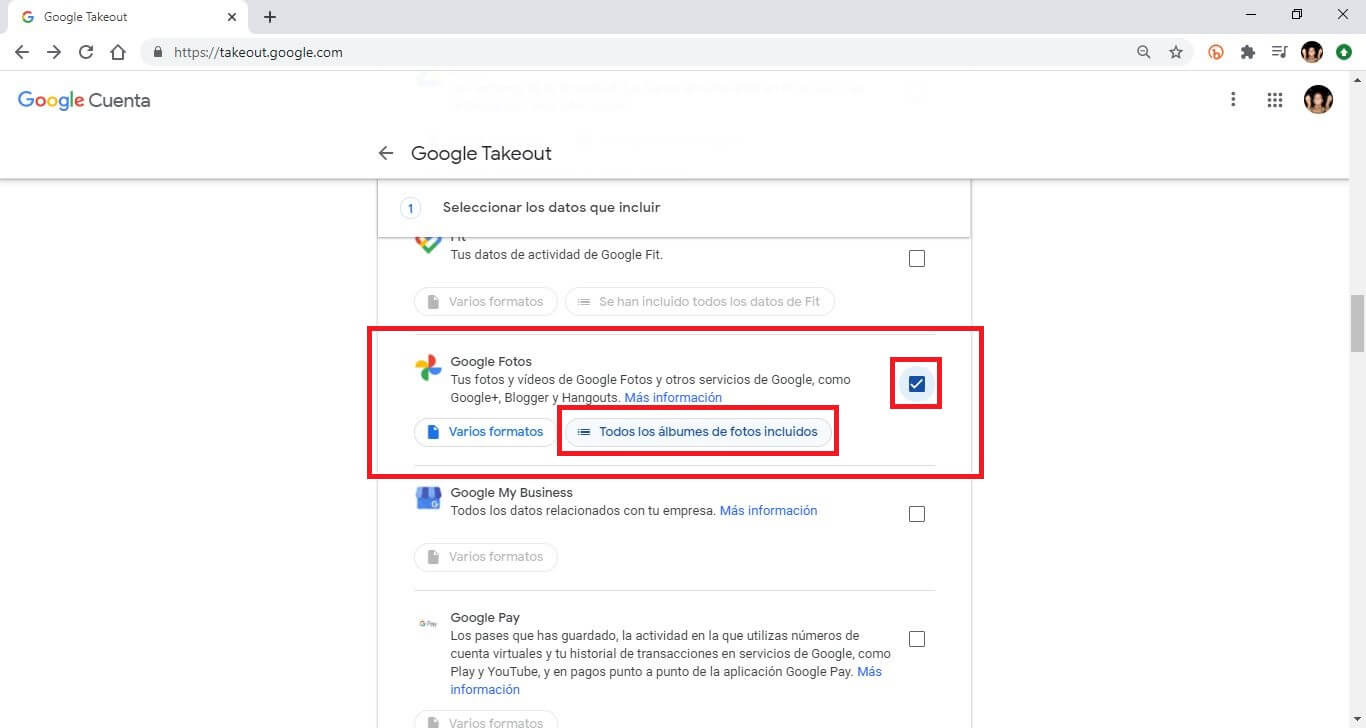Viewport: 1366px width, 728px height.
Task: Open the three-dot options menu on page
Action: point(1233,100)
